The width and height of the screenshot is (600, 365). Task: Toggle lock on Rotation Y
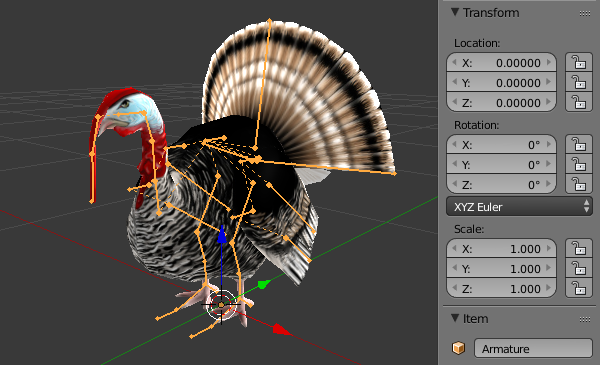click(579, 164)
